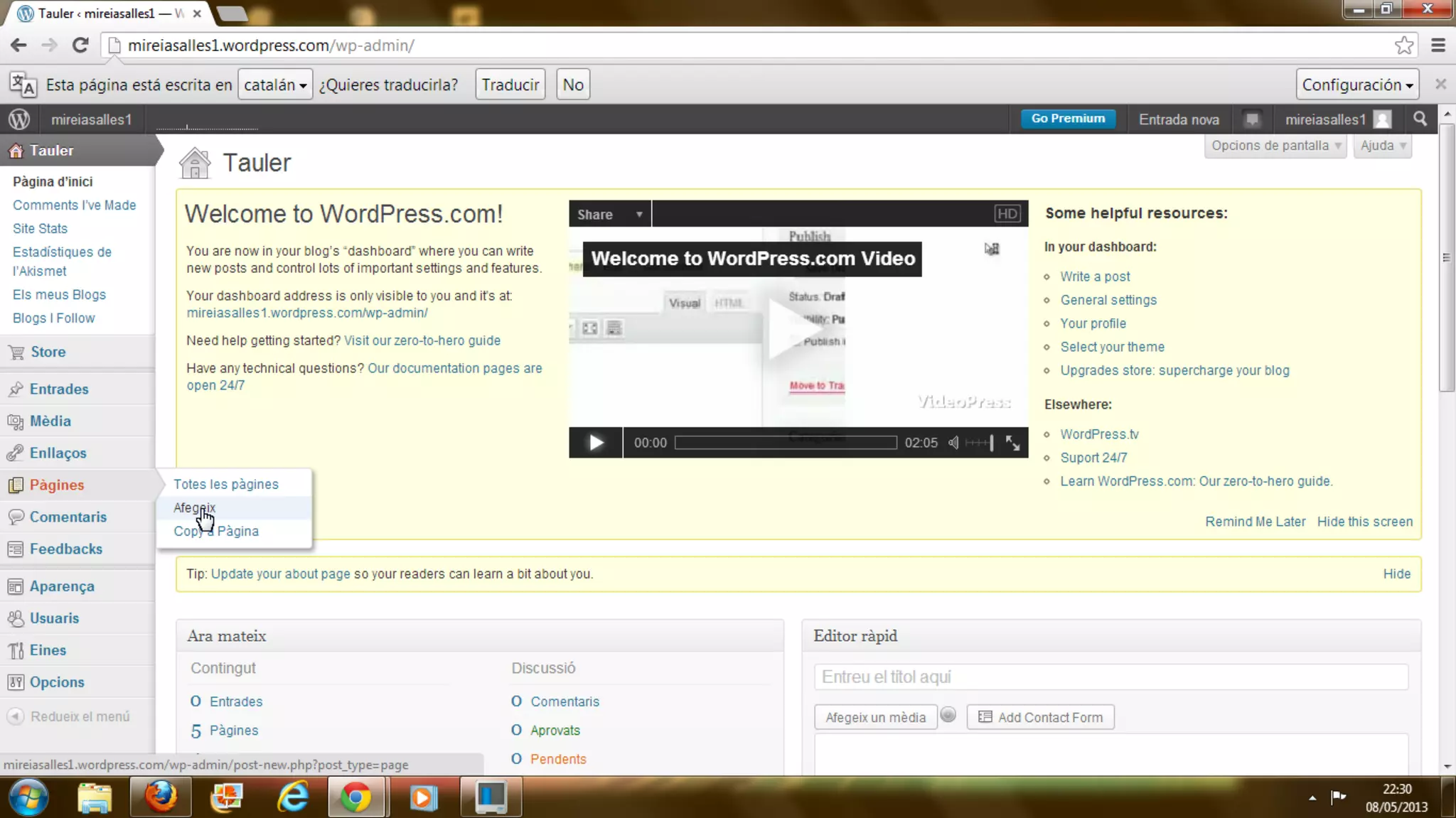
Task: Click the Entrades pin icon
Action: [x=16, y=389]
